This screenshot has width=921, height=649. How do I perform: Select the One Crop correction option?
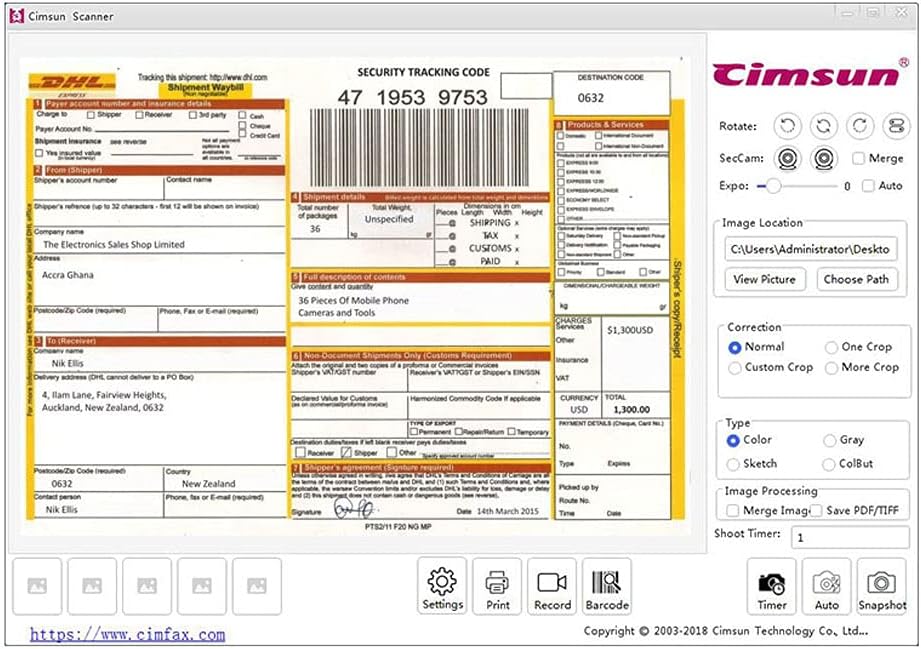(832, 347)
